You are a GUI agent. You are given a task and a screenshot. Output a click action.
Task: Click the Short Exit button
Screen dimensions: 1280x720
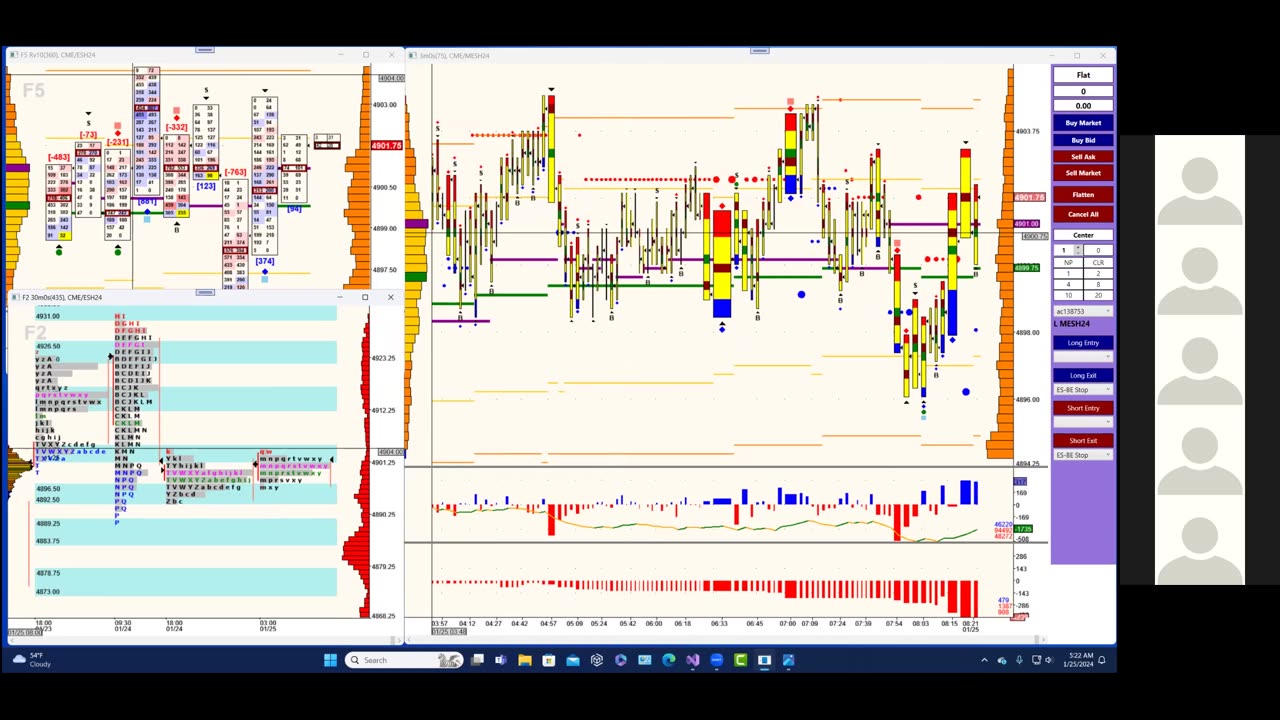(x=1083, y=441)
